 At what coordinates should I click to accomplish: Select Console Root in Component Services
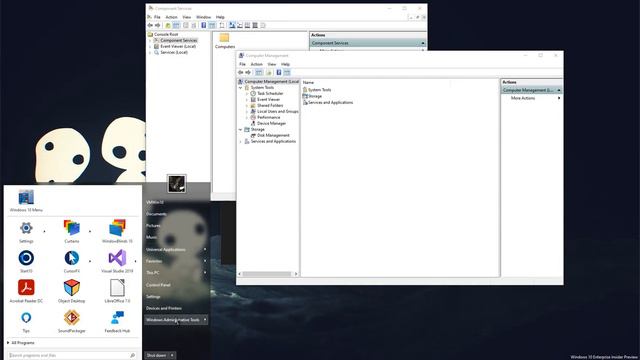pos(166,34)
